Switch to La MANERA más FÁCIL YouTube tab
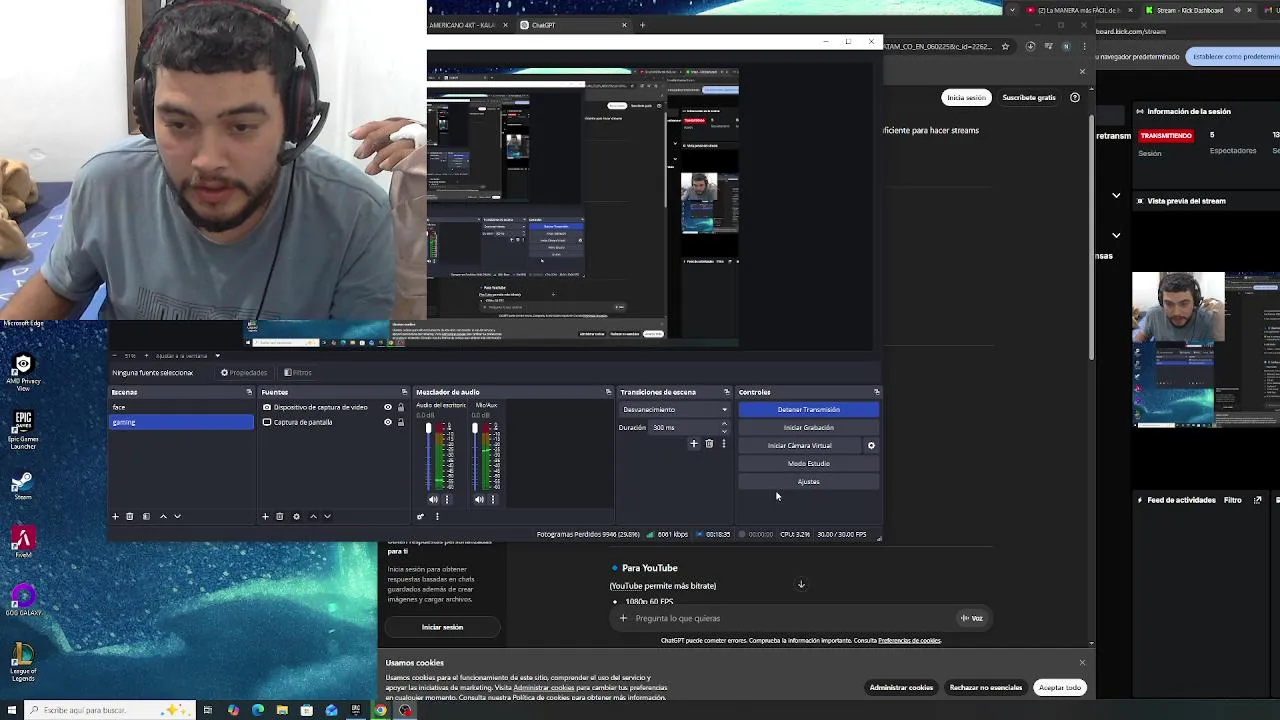The height and width of the screenshot is (720, 1280). point(1078,10)
